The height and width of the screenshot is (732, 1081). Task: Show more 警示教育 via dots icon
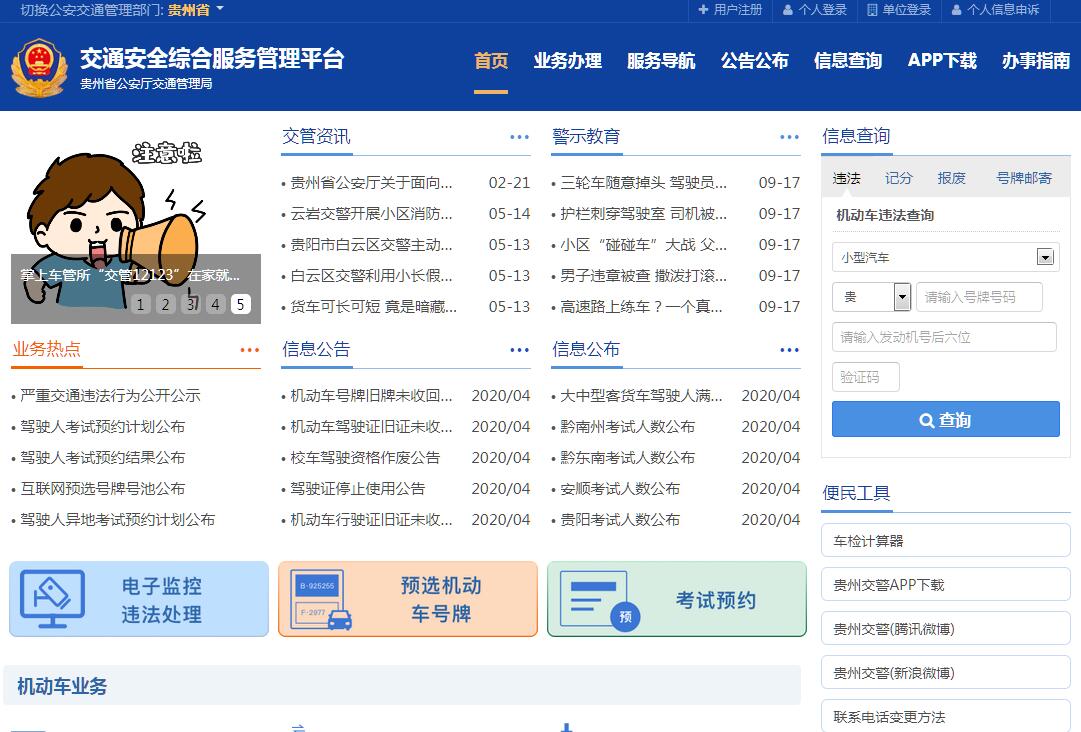coord(789,137)
